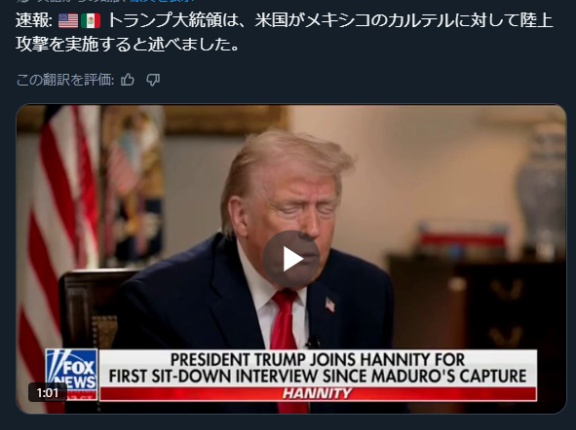The image size is (576, 430).
Task: Click the flag lapel pin on the suit
Action: [x=330, y=305]
